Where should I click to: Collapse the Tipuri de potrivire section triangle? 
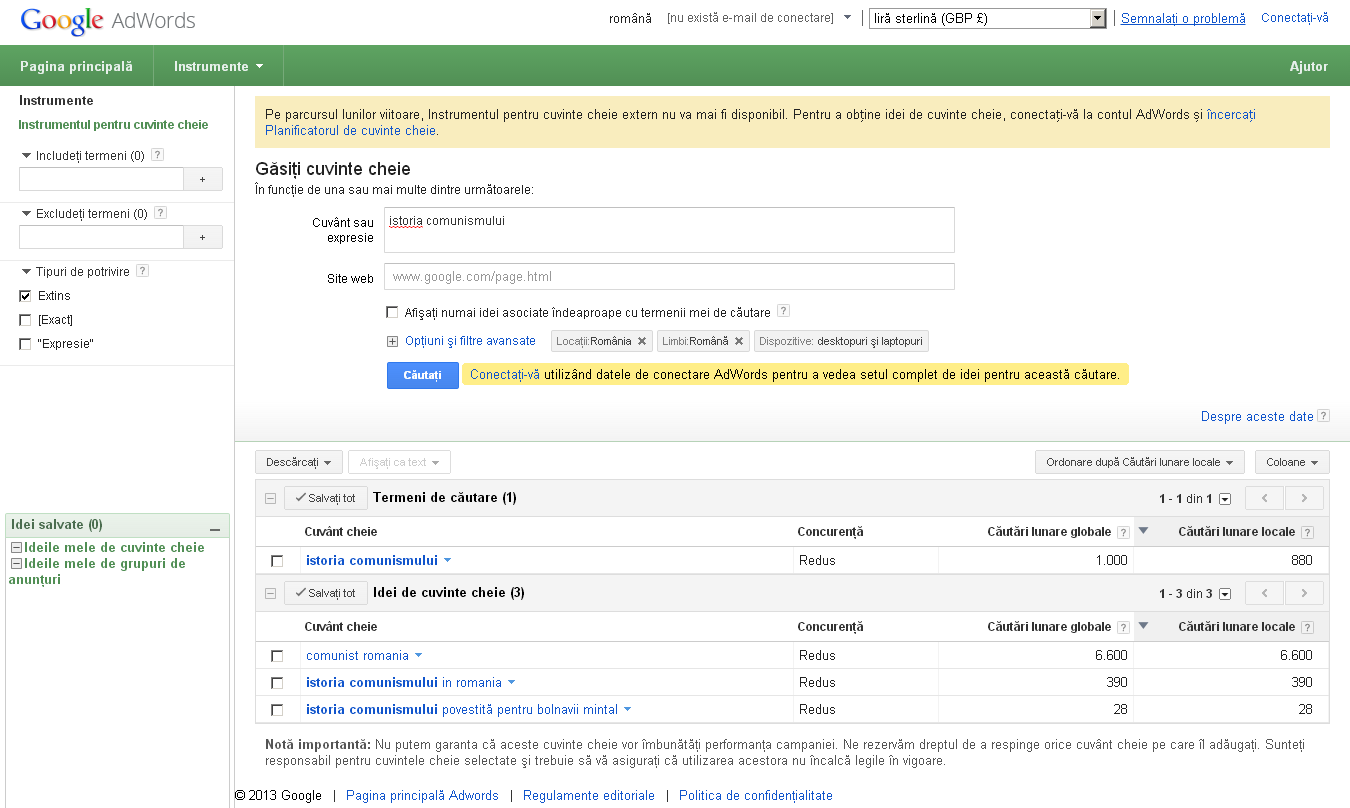26,272
